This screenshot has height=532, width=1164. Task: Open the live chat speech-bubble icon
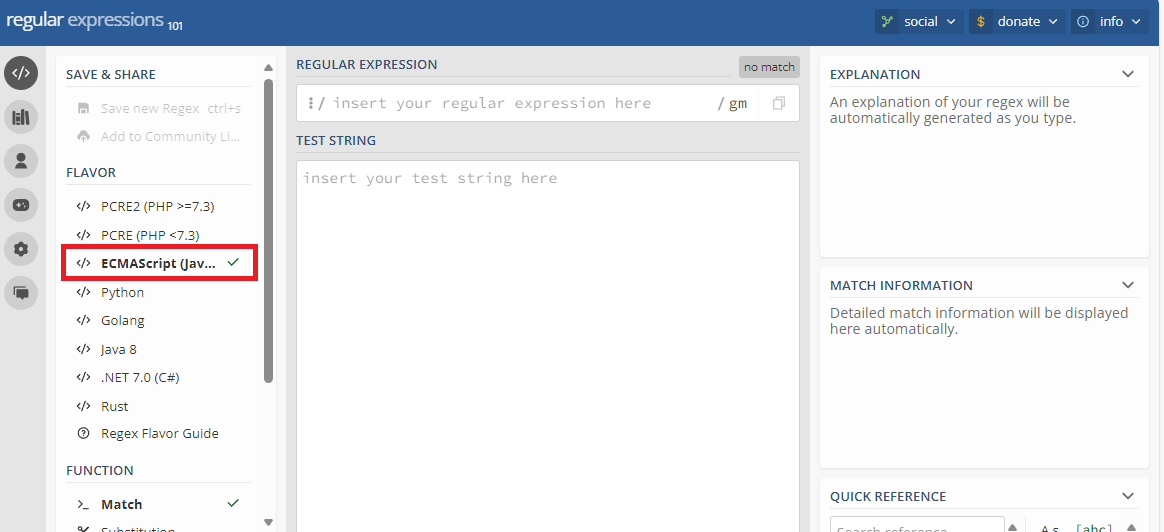[x=22, y=293]
